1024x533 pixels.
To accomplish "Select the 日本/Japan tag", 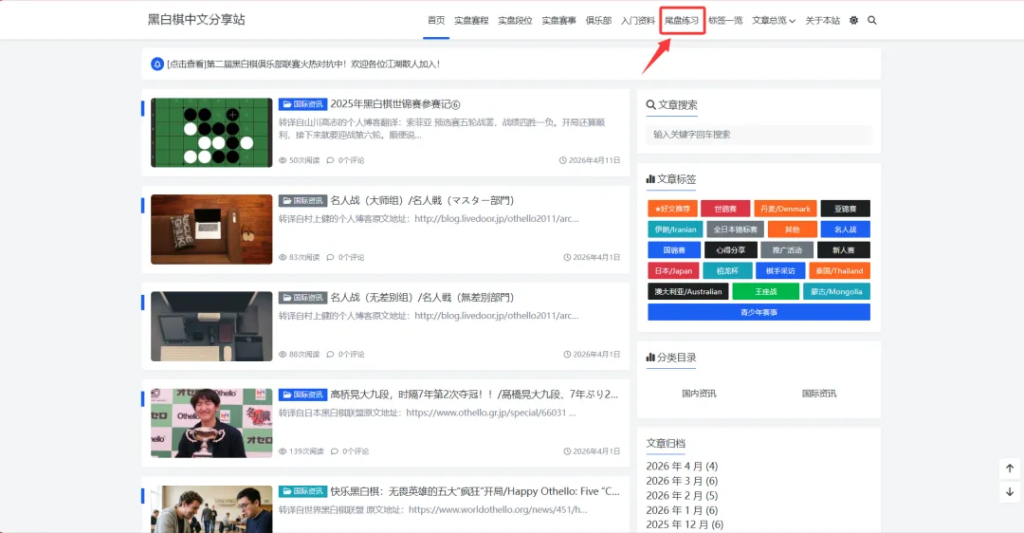I will pyautogui.click(x=673, y=271).
